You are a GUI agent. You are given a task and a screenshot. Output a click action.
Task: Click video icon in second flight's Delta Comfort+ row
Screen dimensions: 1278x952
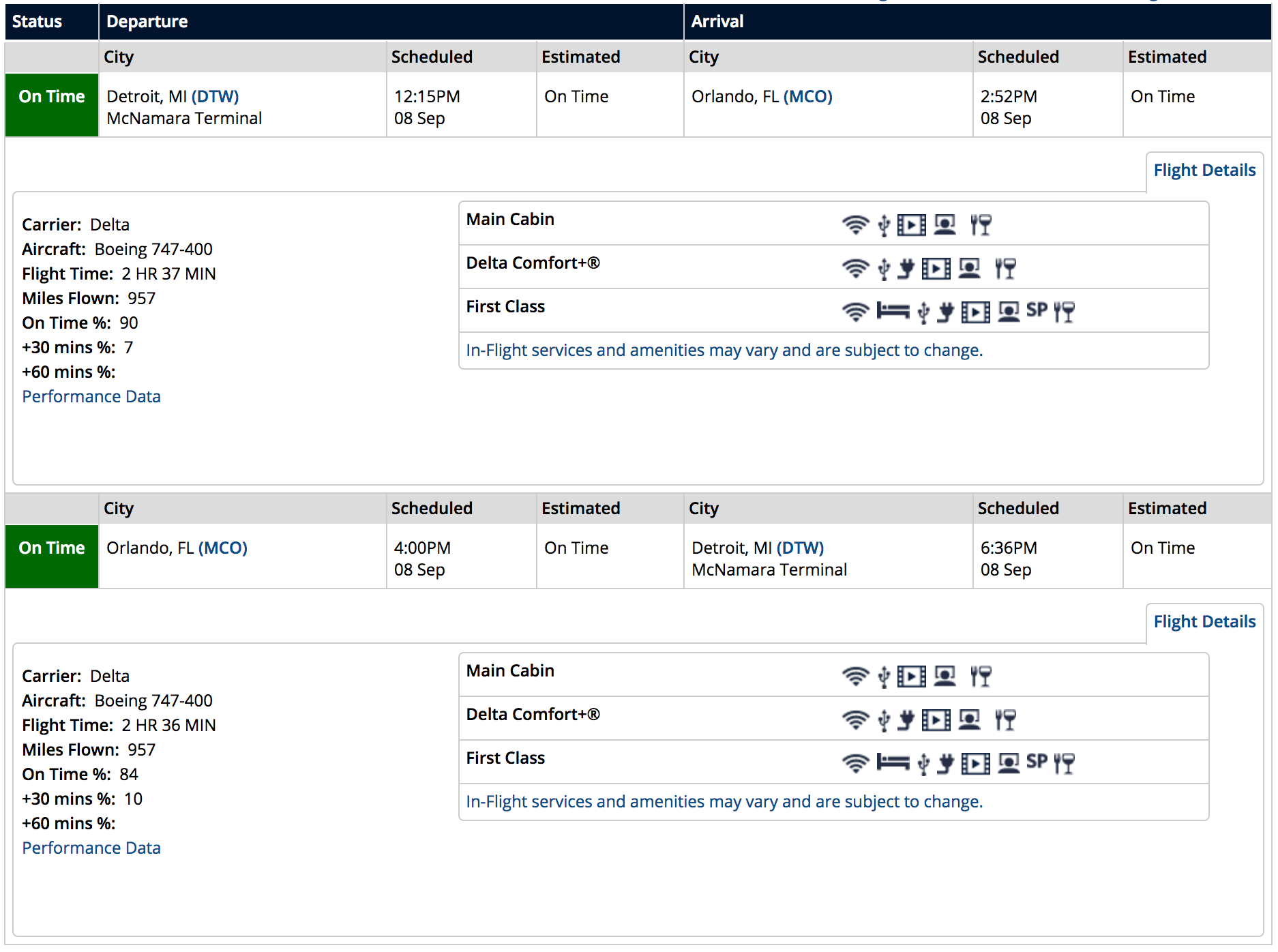[x=936, y=720]
